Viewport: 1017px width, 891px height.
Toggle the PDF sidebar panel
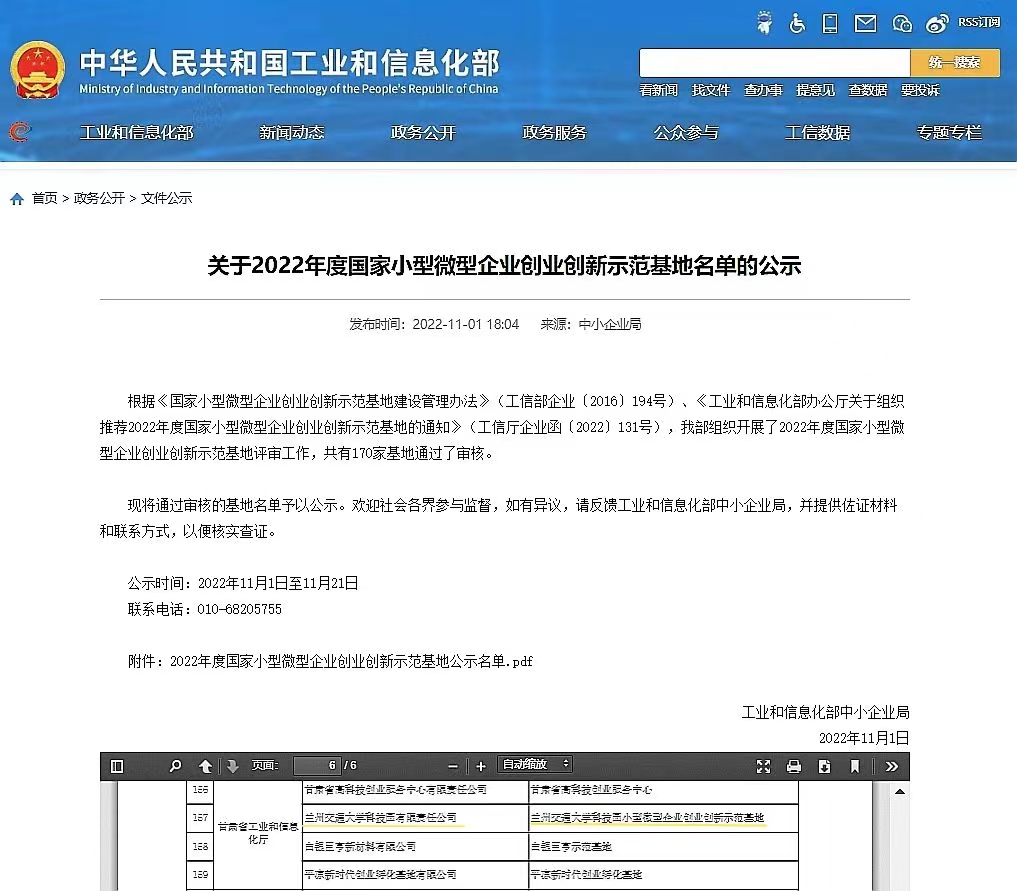click(x=118, y=766)
